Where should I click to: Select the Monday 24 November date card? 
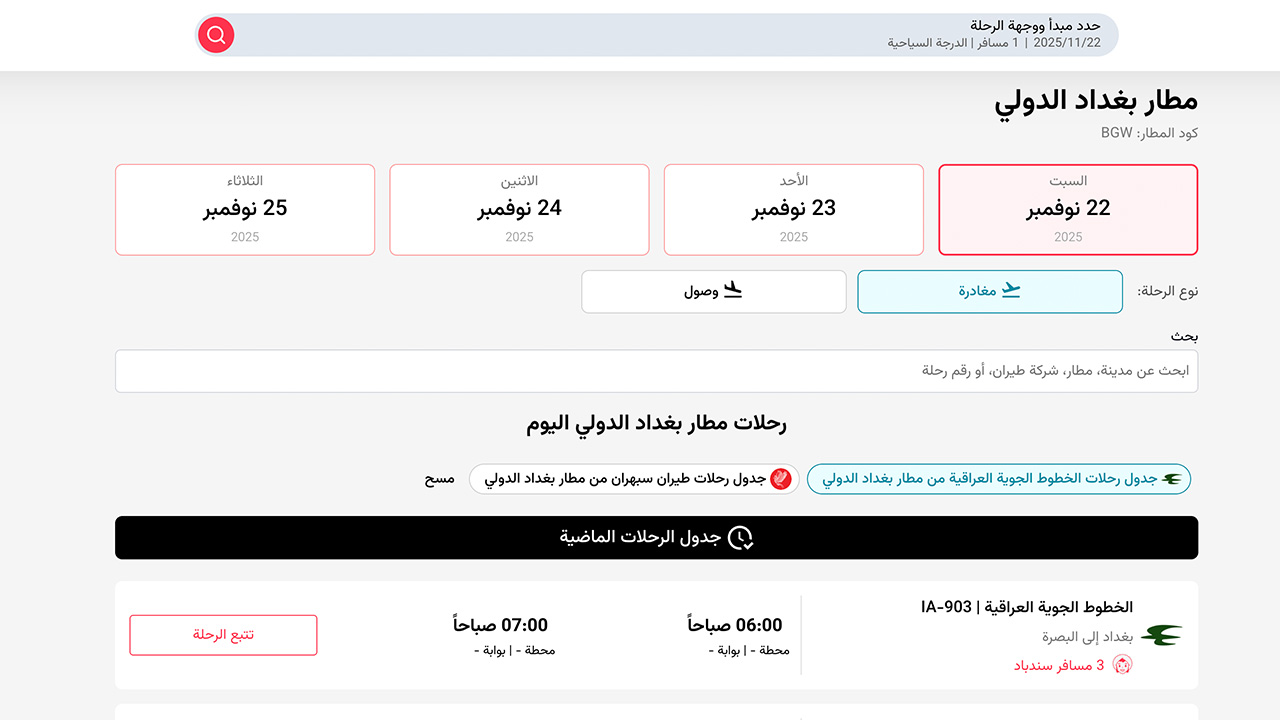tap(519, 210)
